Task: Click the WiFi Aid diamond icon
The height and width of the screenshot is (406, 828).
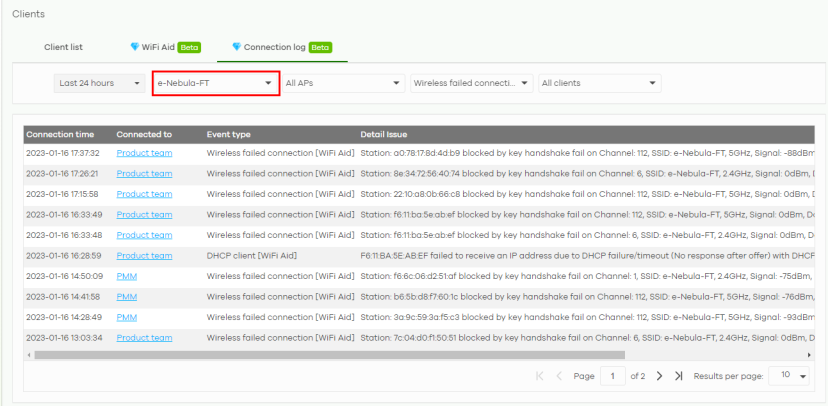Action: coord(135,47)
